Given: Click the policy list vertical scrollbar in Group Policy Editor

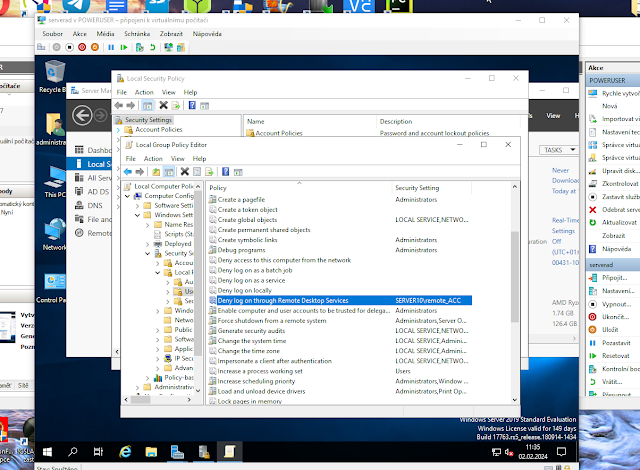Looking at the screenshot, I should click(x=515, y=277).
